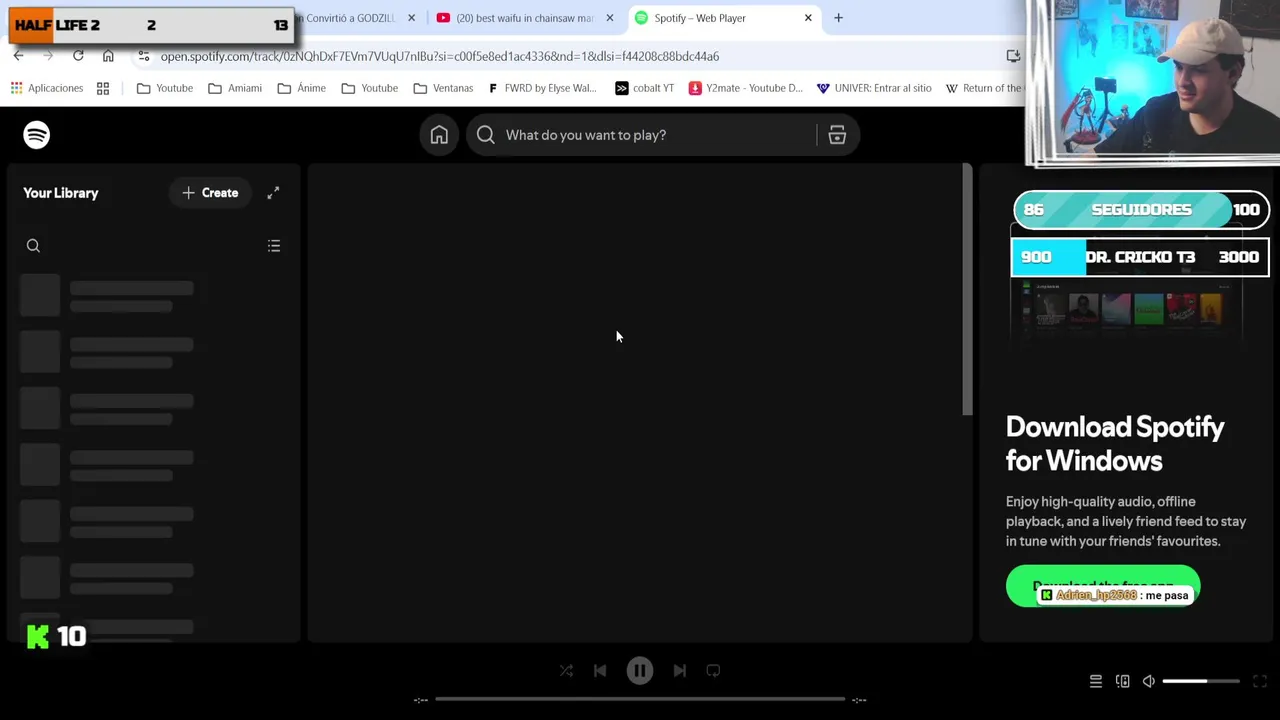
Task: Open the tab groups grid icon
Action: click(103, 88)
